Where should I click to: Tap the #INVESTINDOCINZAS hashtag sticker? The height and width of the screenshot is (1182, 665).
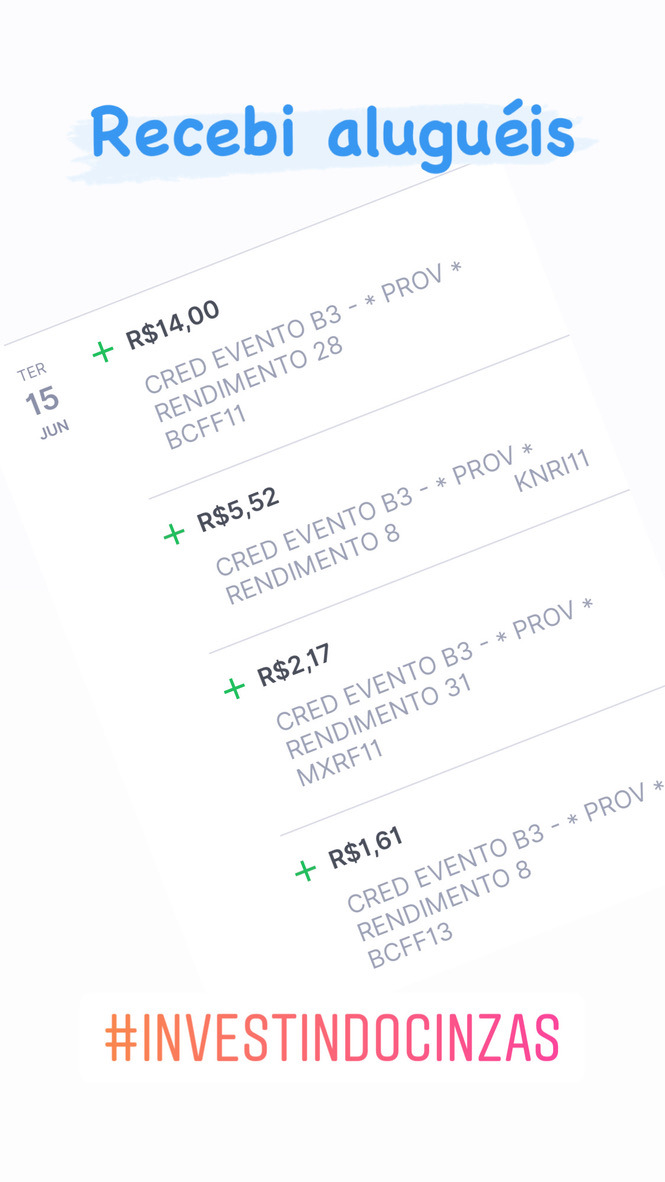[x=332, y=1038]
